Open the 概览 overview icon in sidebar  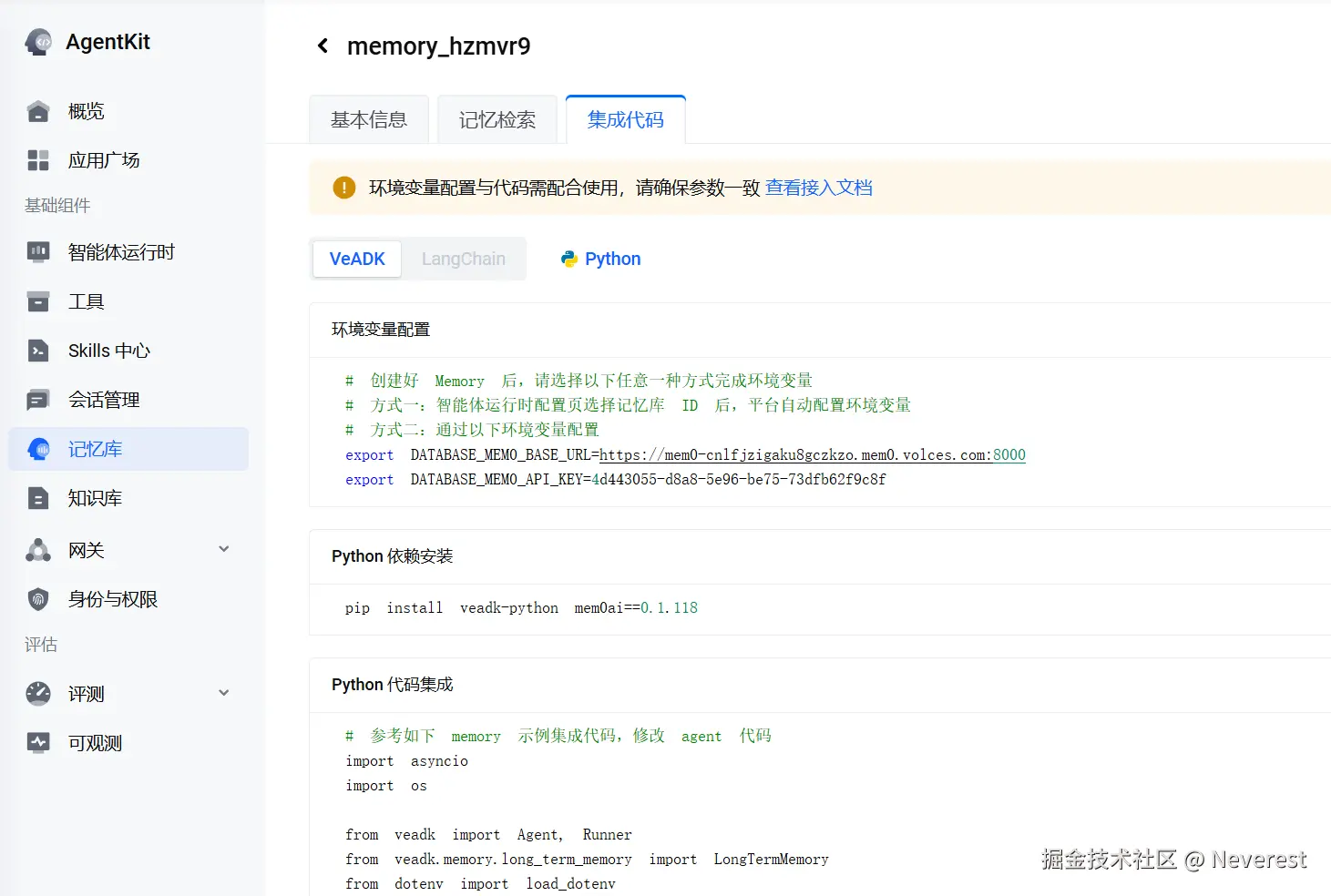point(38,111)
